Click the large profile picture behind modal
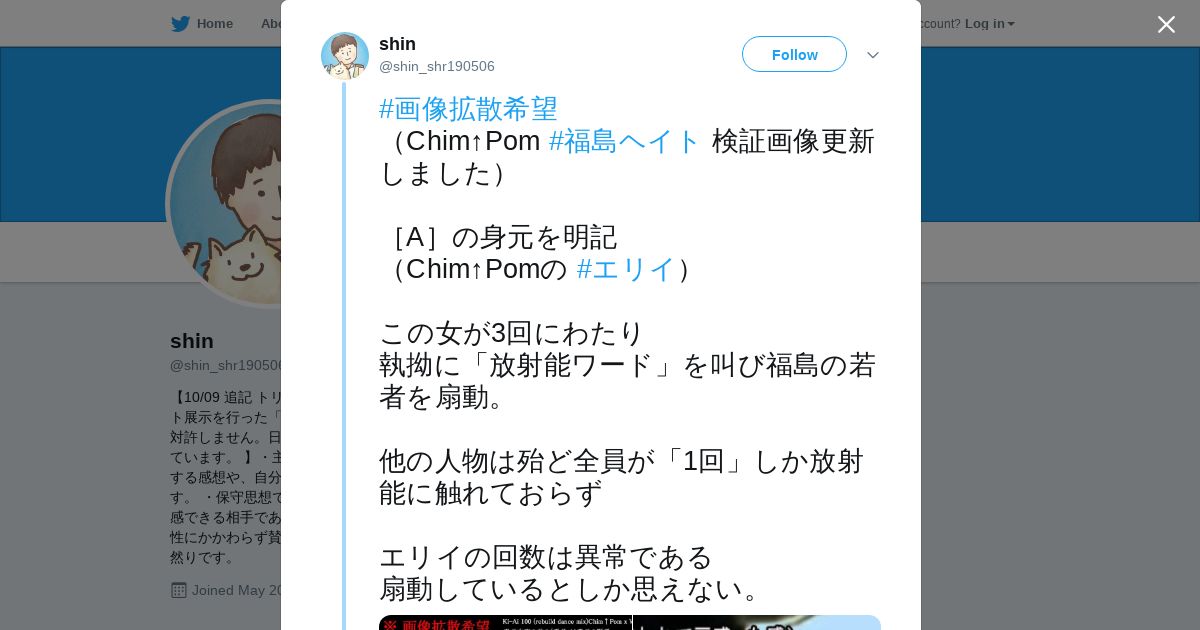The height and width of the screenshot is (630, 1200). click(225, 205)
